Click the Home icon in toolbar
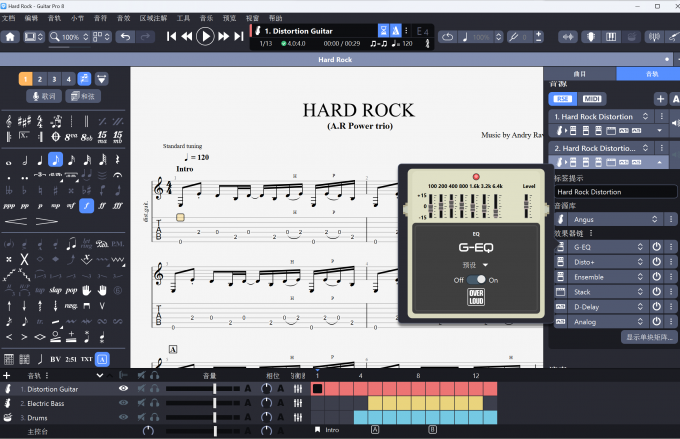The image size is (680, 439). (x=10, y=37)
